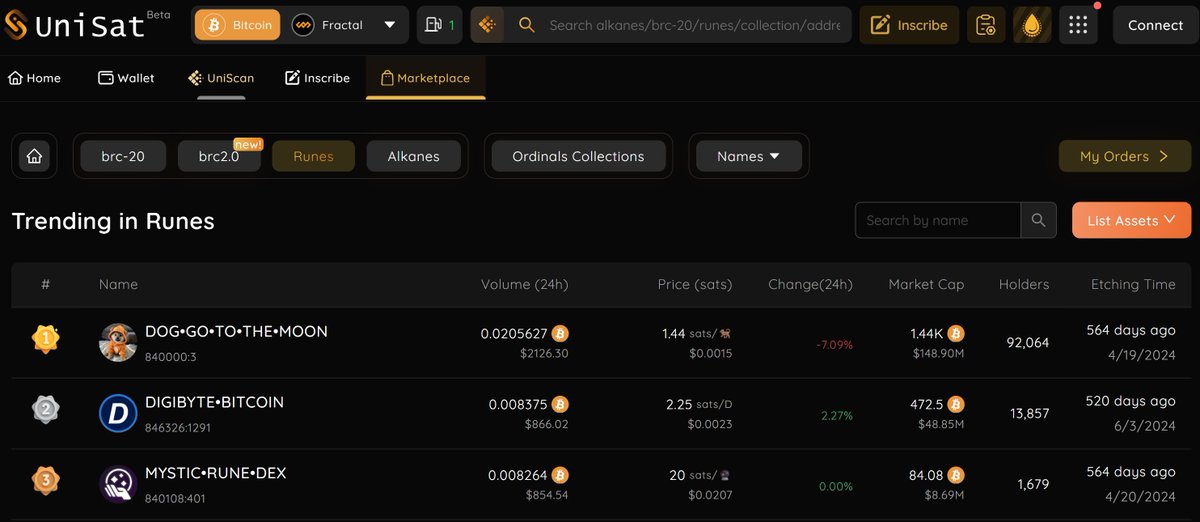The height and width of the screenshot is (522, 1200).
Task: Select the brc2.0 category
Action: click(219, 156)
